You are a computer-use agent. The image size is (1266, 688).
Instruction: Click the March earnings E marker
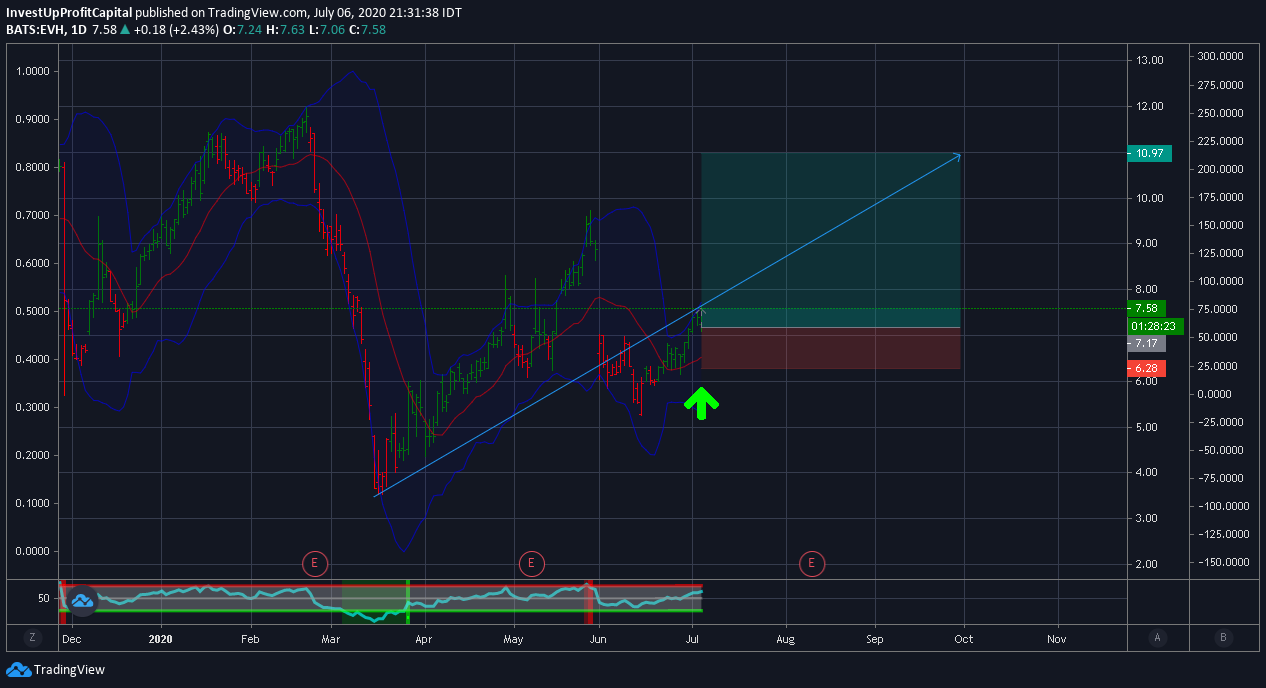[x=314, y=564]
